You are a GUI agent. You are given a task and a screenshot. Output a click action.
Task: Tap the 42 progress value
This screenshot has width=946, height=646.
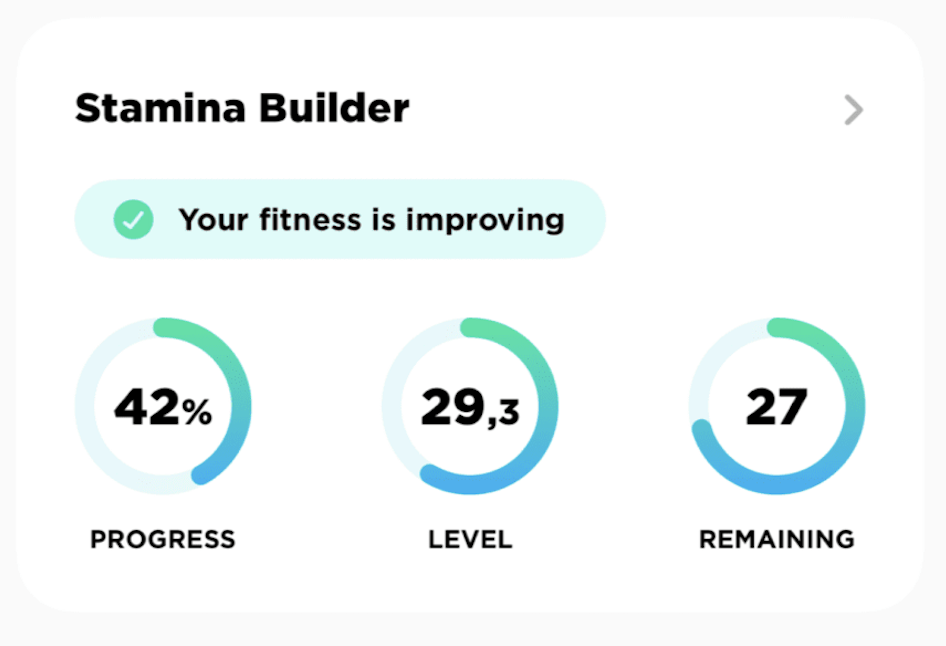click(147, 408)
